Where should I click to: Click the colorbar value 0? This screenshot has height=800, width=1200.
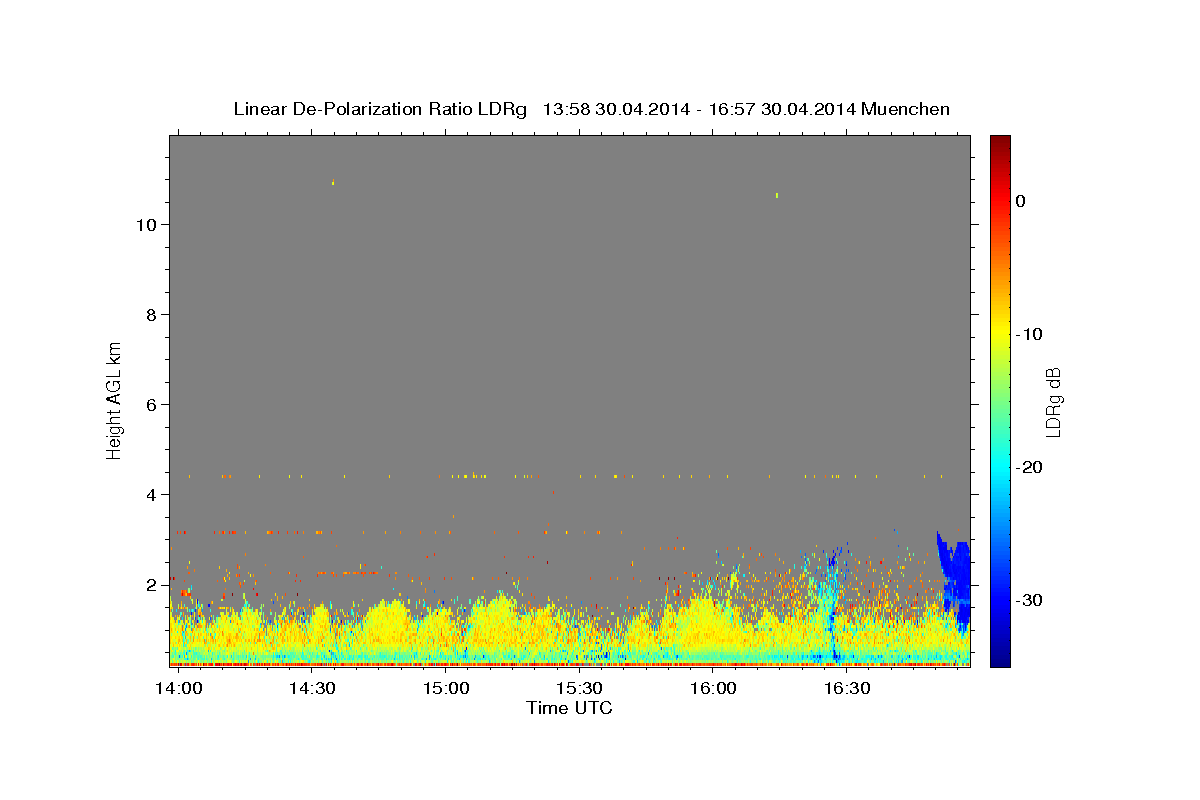pos(1020,201)
